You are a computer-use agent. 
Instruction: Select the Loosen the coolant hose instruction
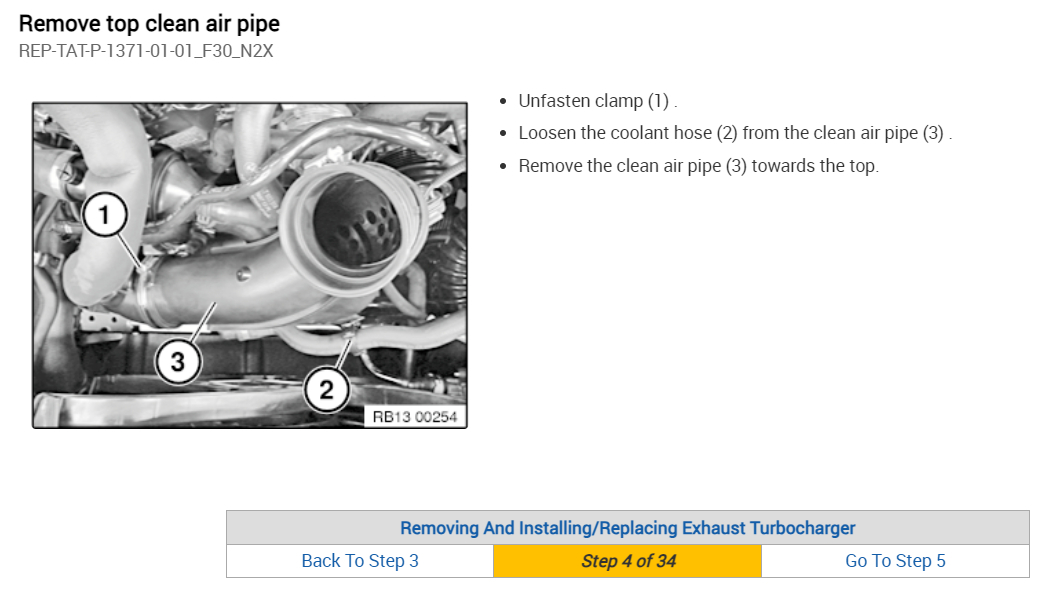pos(734,133)
